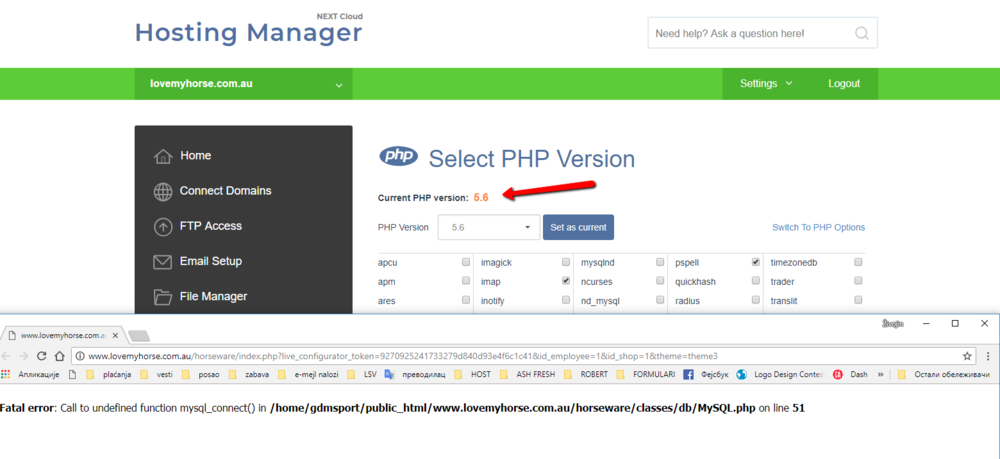Open the vesti bookmarks folder
Image resolution: width=1000 pixels, height=459 pixels.
tap(156, 374)
